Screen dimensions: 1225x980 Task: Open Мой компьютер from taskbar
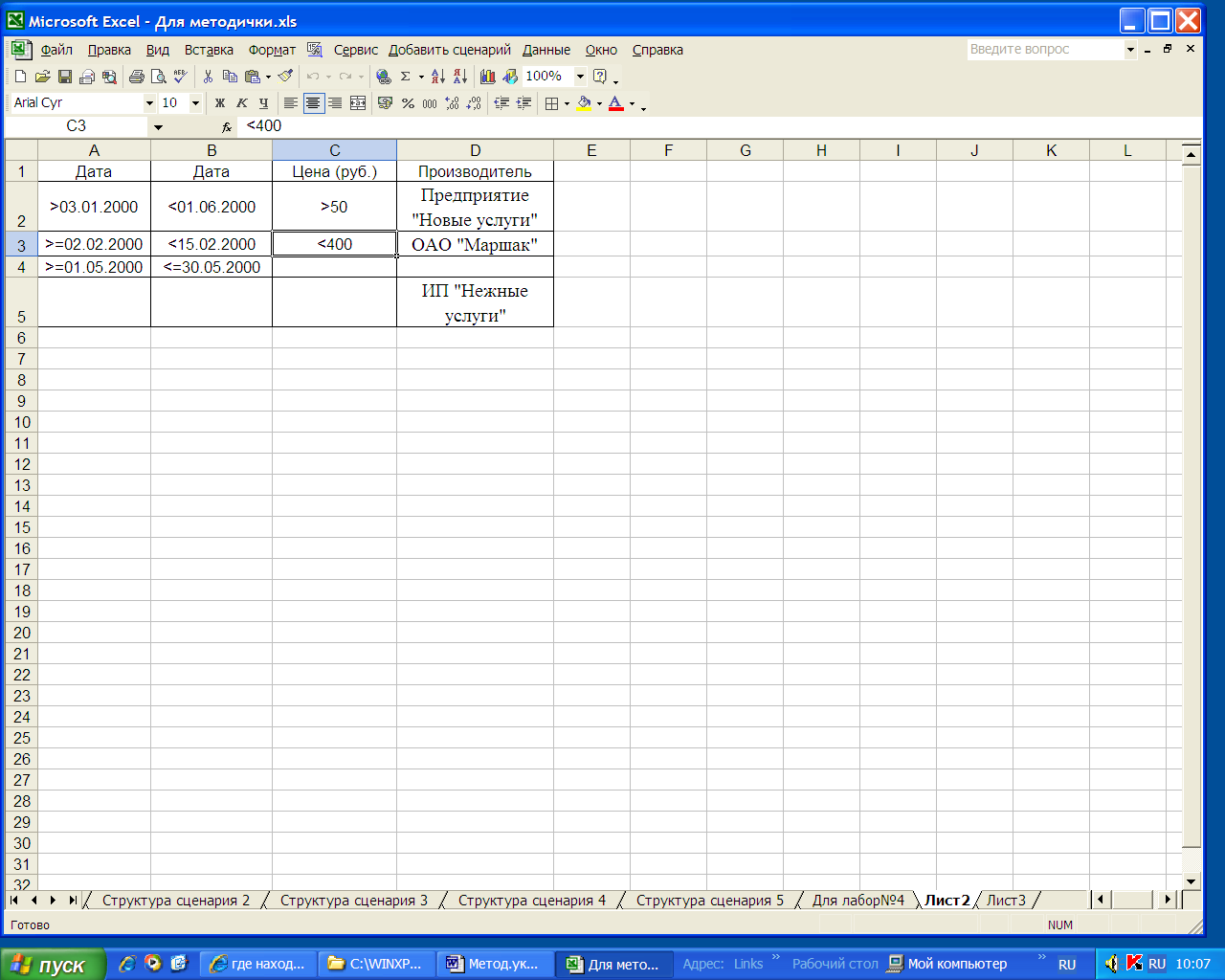947,964
